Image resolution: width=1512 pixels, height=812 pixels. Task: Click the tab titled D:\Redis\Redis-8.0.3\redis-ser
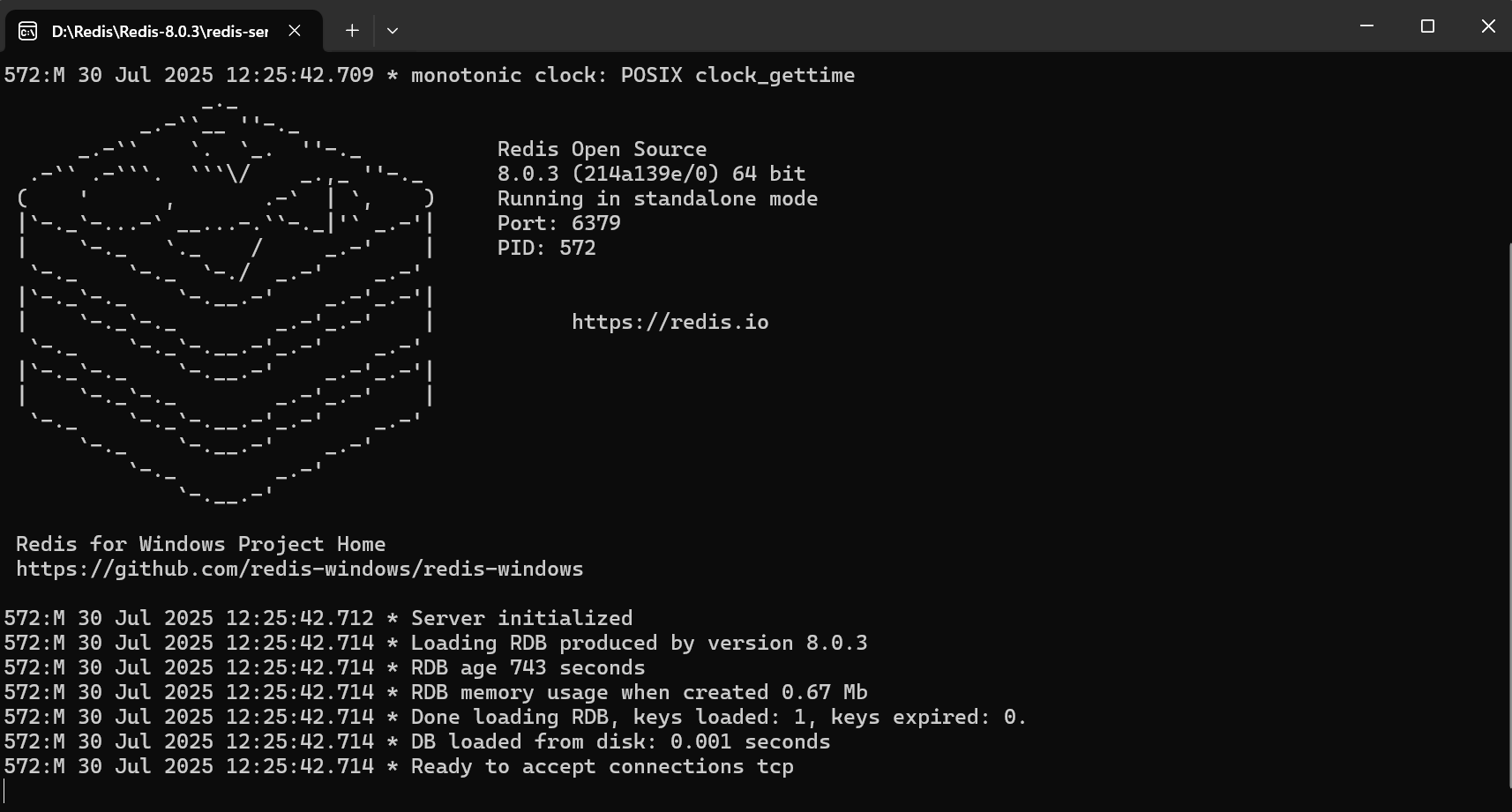point(159,30)
